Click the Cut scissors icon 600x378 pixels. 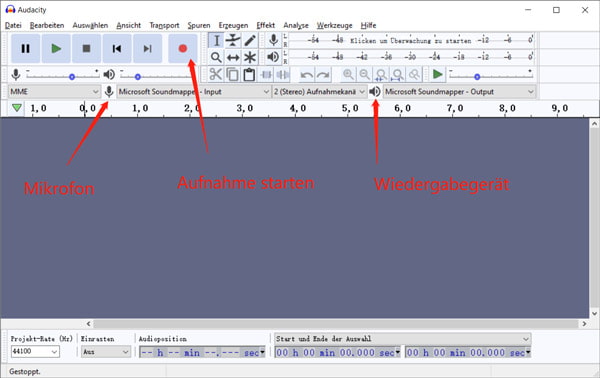coord(216,74)
